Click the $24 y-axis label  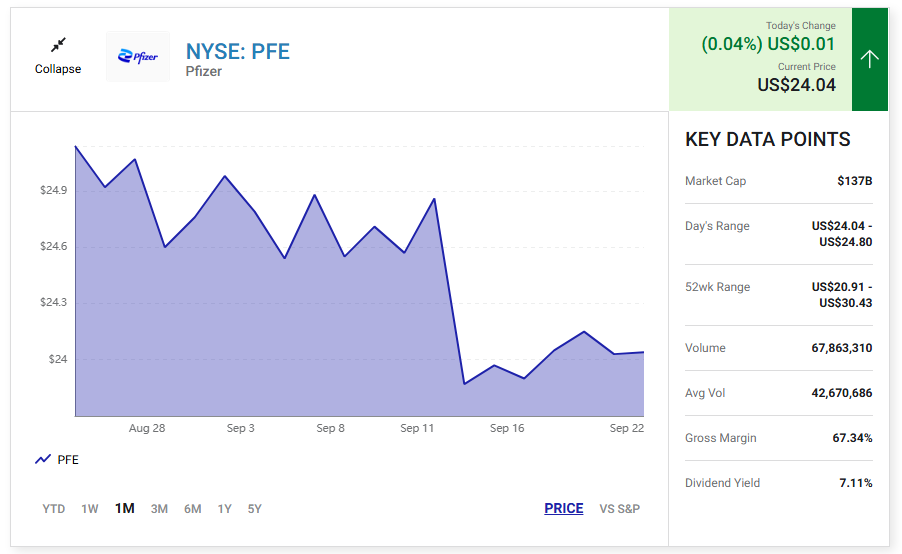[58, 360]
